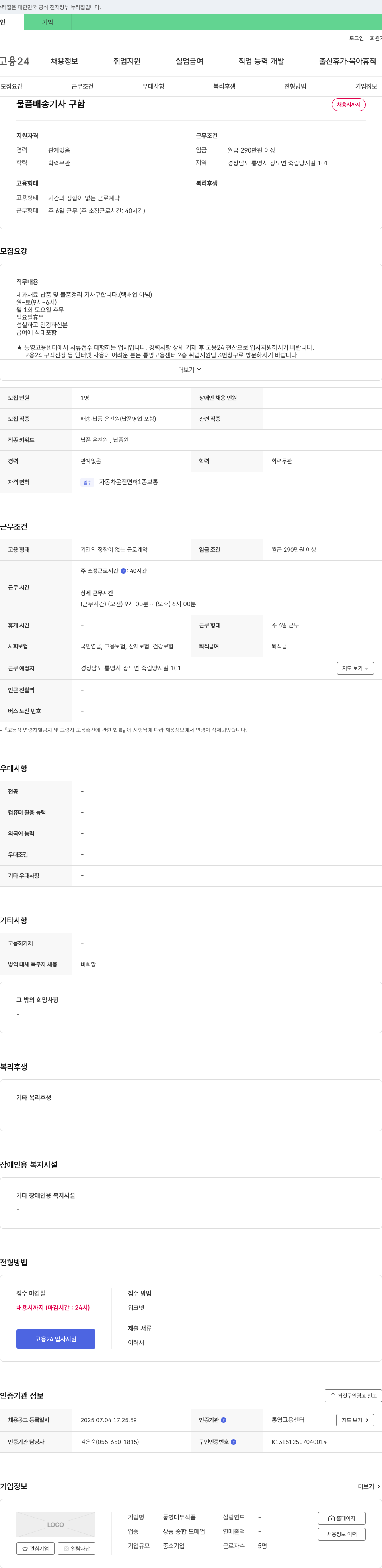The image size is (382, 1568).
Task: Click the 고용24 site logo
Action: pyautogui.click(x=15, y=61)
